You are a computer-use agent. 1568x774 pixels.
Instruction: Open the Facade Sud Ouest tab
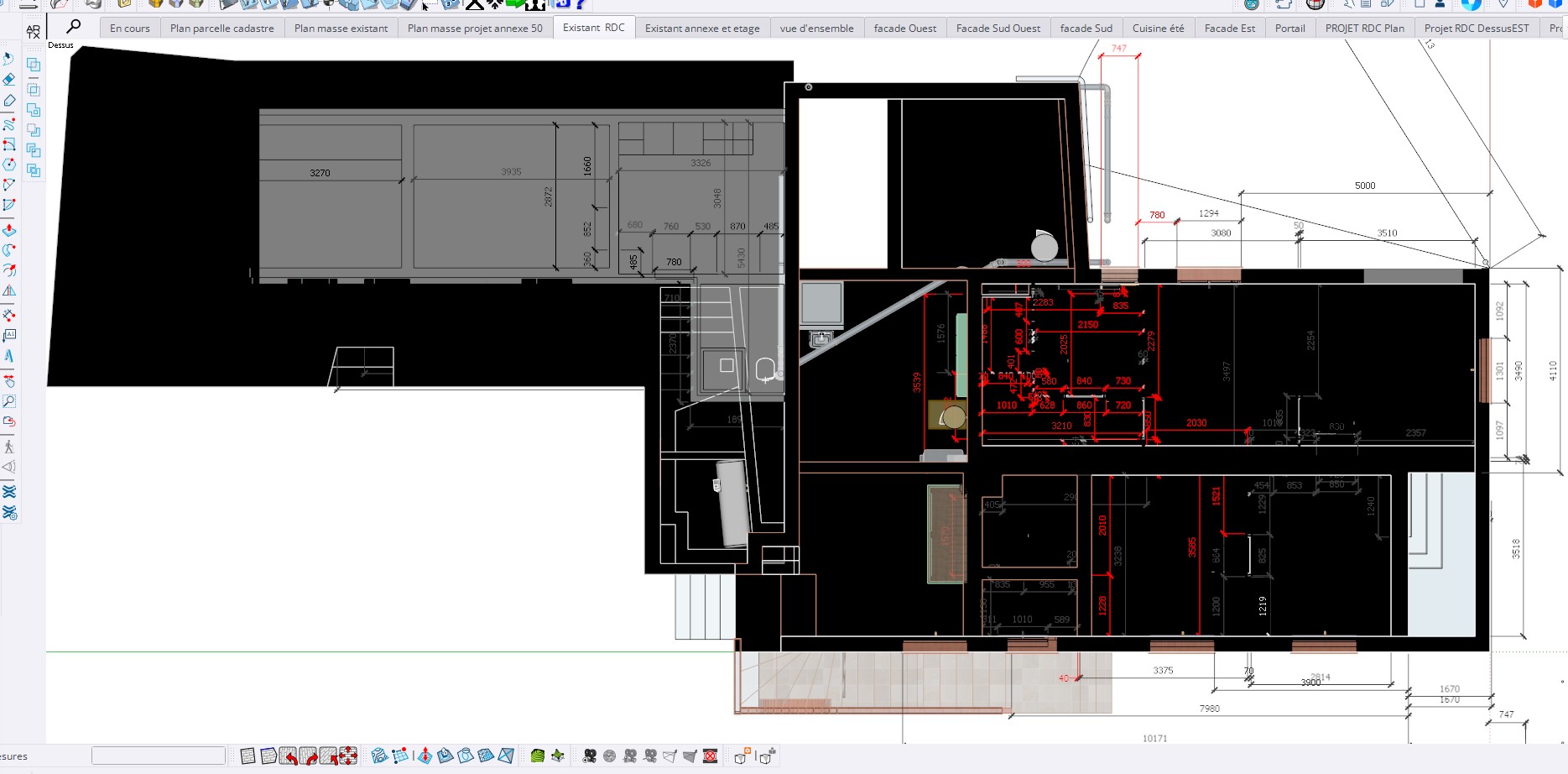tap(998, 28)
